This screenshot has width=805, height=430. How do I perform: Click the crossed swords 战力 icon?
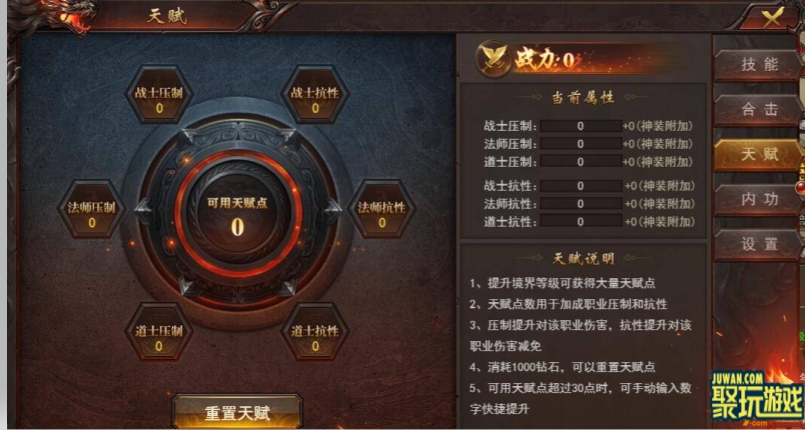pos(493,59)
